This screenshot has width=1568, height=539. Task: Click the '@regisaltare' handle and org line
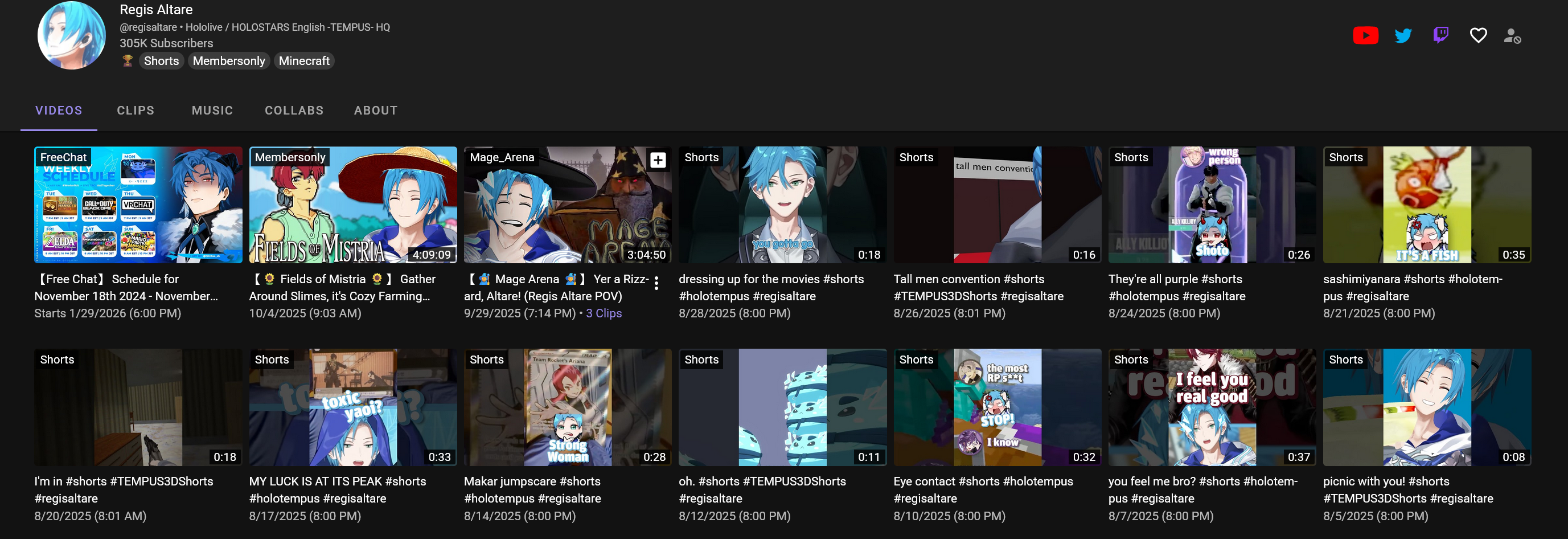[255, 27]
